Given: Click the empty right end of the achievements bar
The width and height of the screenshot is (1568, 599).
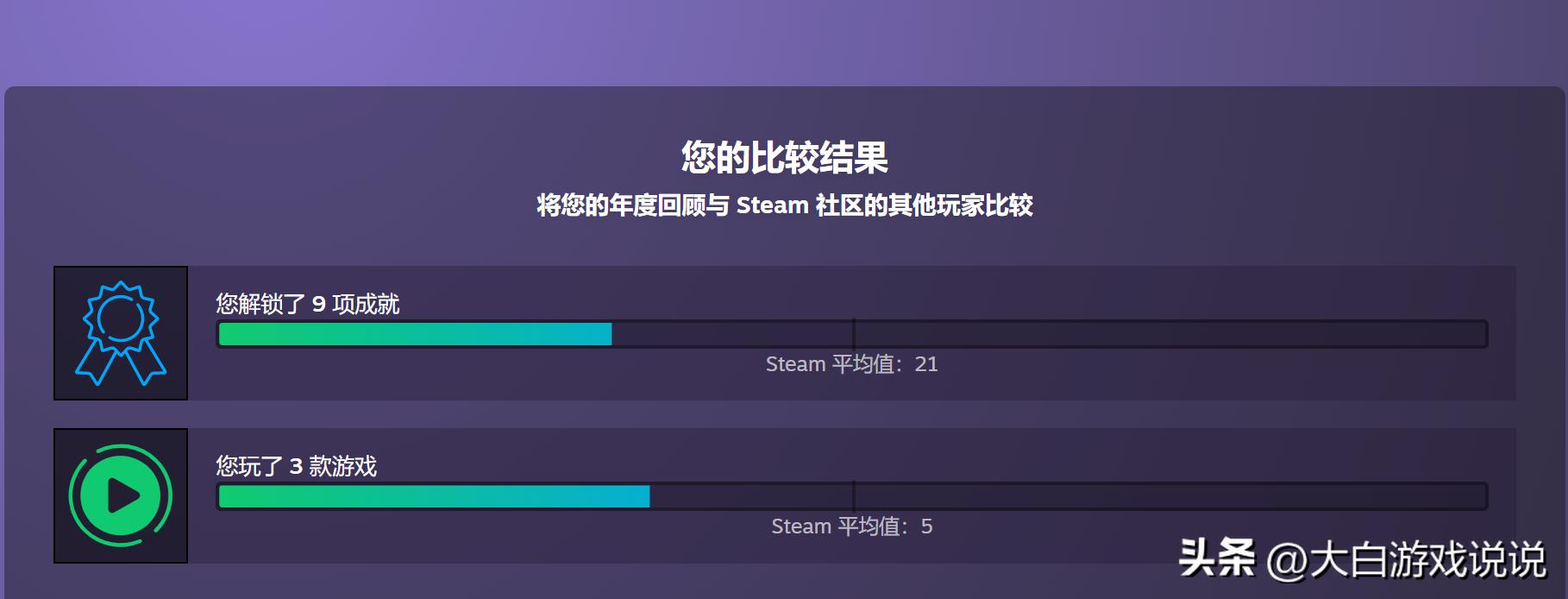Looking at the screenshot, I should [x=1423, y=334].
